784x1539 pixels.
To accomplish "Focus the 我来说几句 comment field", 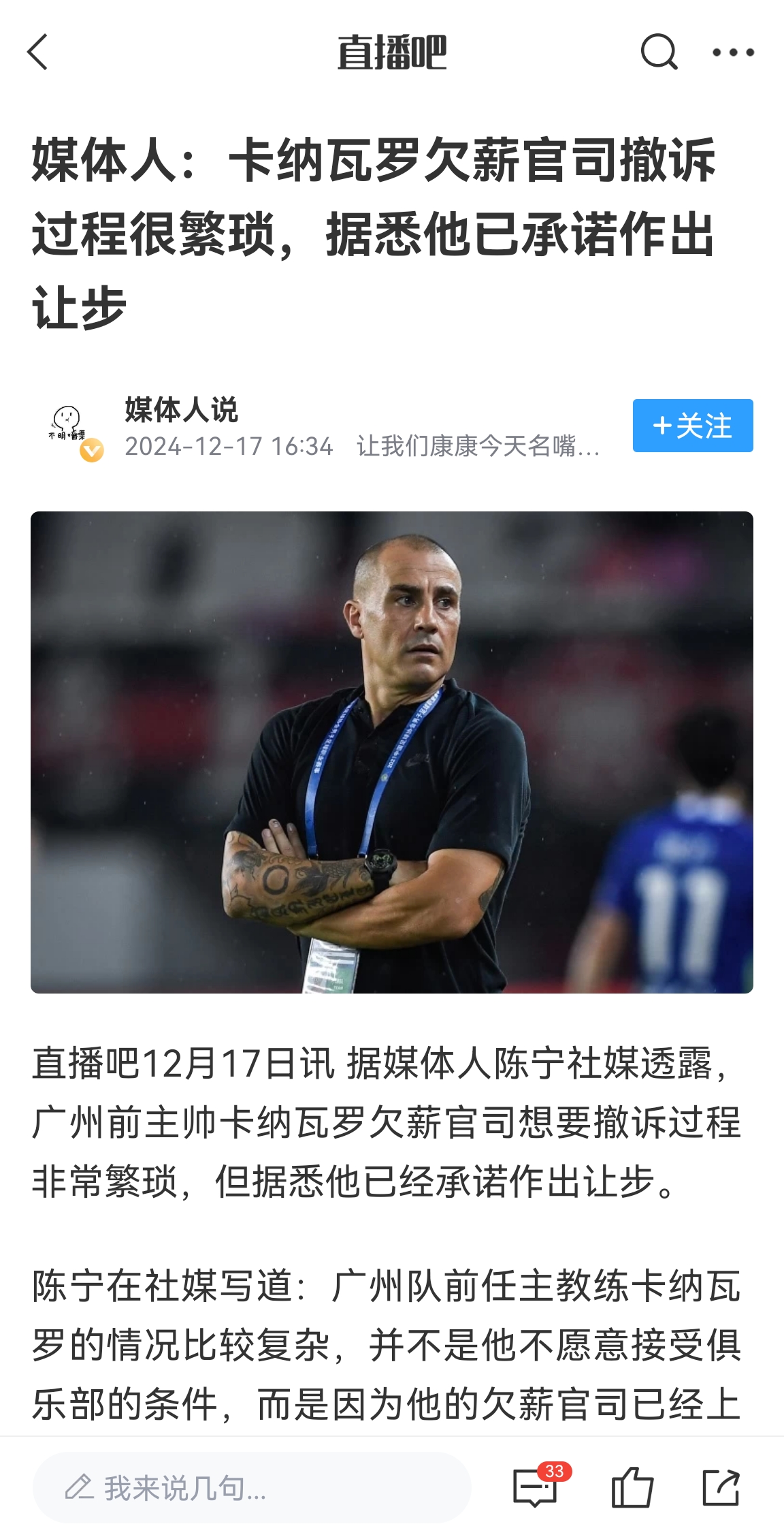I will pos(252,1487).
